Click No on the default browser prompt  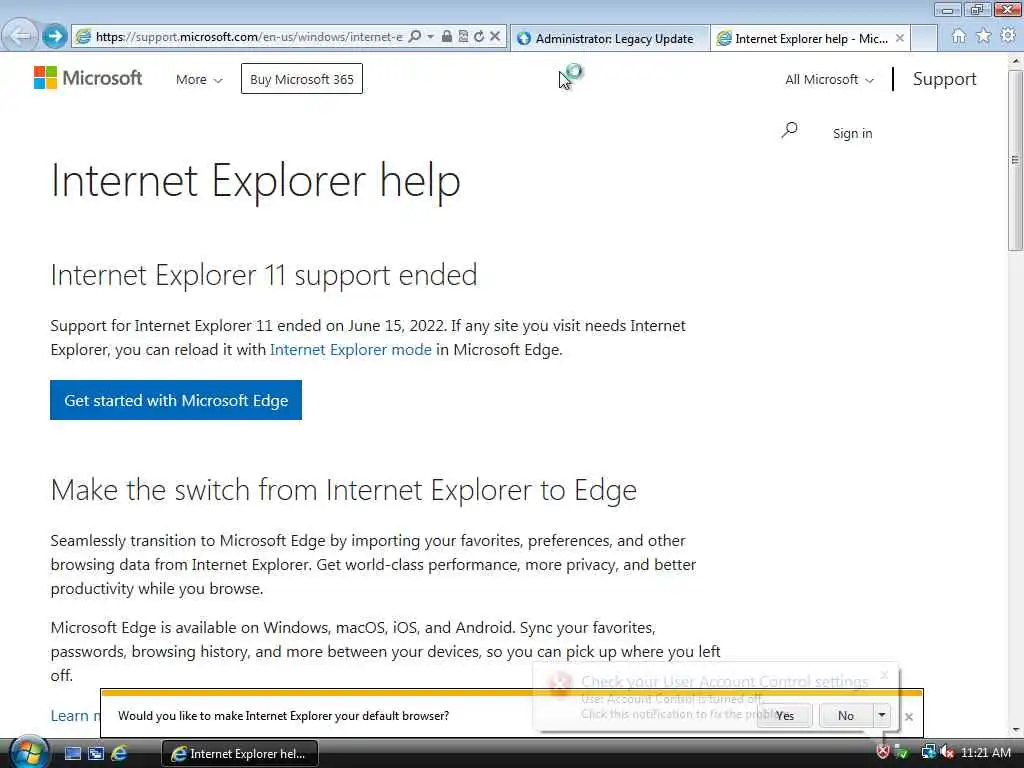coord(846,716)
